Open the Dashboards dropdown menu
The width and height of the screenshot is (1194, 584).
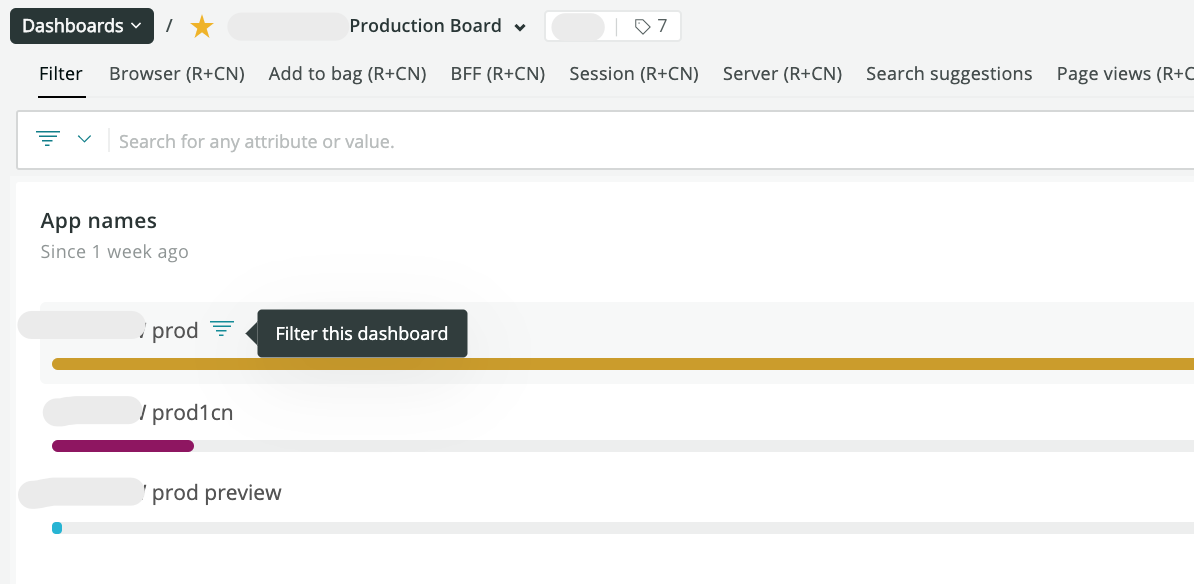[81, 26]
